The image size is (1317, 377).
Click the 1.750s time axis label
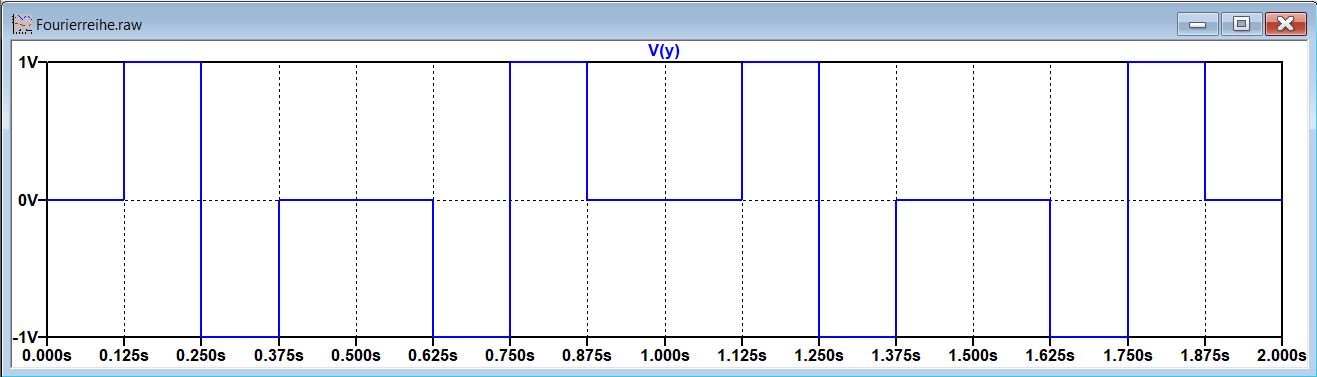coord(1128,356)
